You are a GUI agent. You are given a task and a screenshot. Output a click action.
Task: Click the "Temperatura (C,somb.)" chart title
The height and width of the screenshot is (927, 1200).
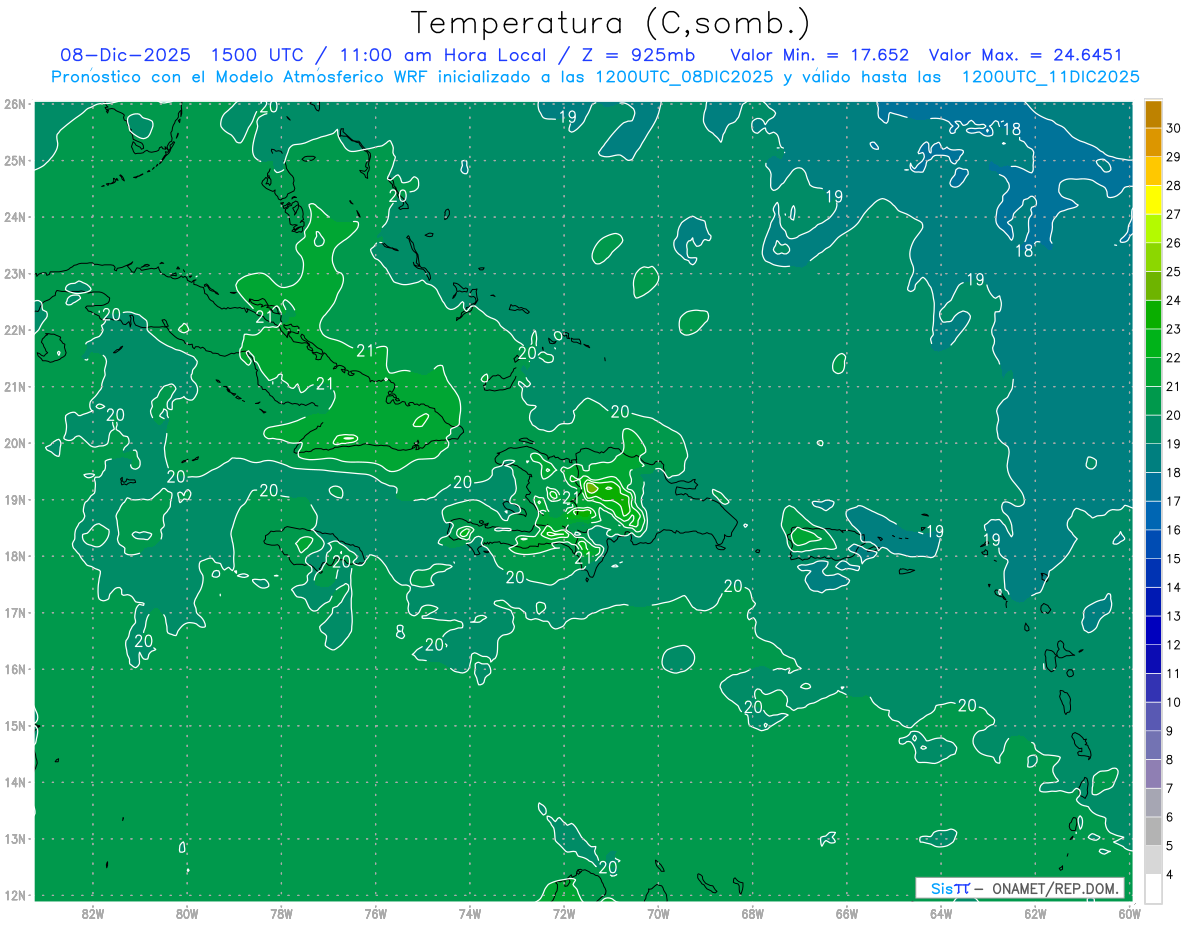pyautogui.click(x=611, y=23)
